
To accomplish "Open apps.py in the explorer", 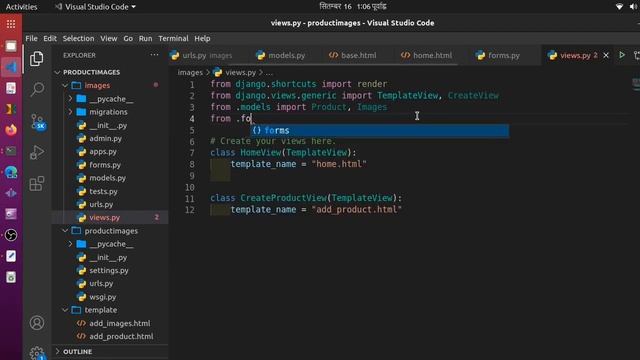I will click(x=110, y=151).
